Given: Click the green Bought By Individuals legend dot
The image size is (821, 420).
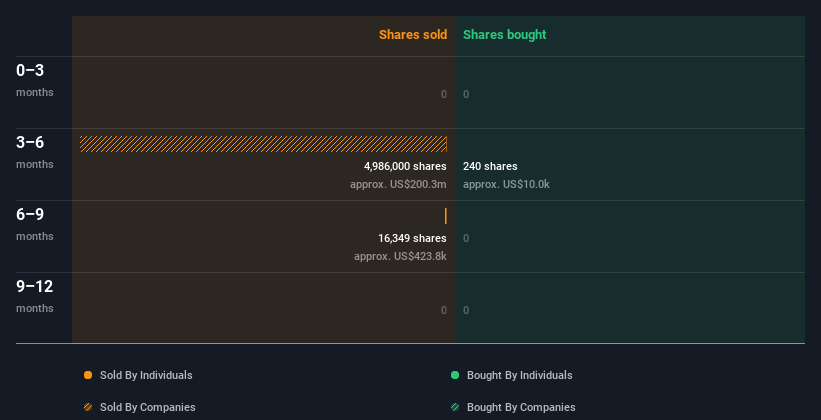Looking at the screenshot, I should click(x=455, y=375).
